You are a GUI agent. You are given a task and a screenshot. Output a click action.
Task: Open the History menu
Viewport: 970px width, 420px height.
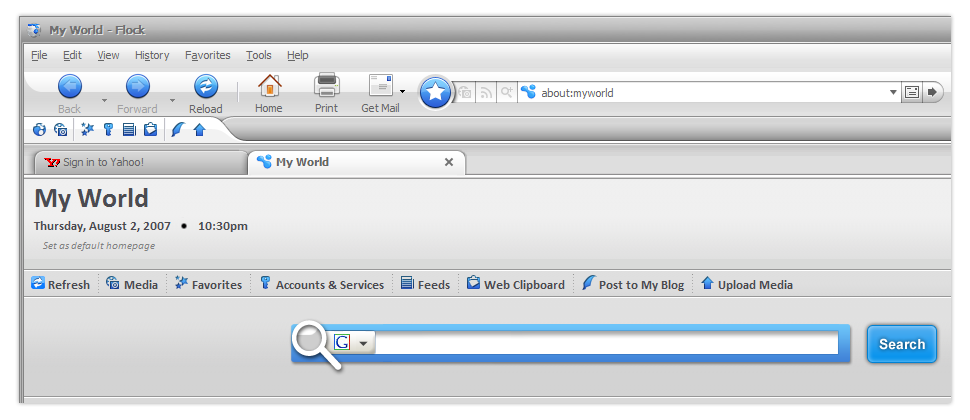pos(152,55)
